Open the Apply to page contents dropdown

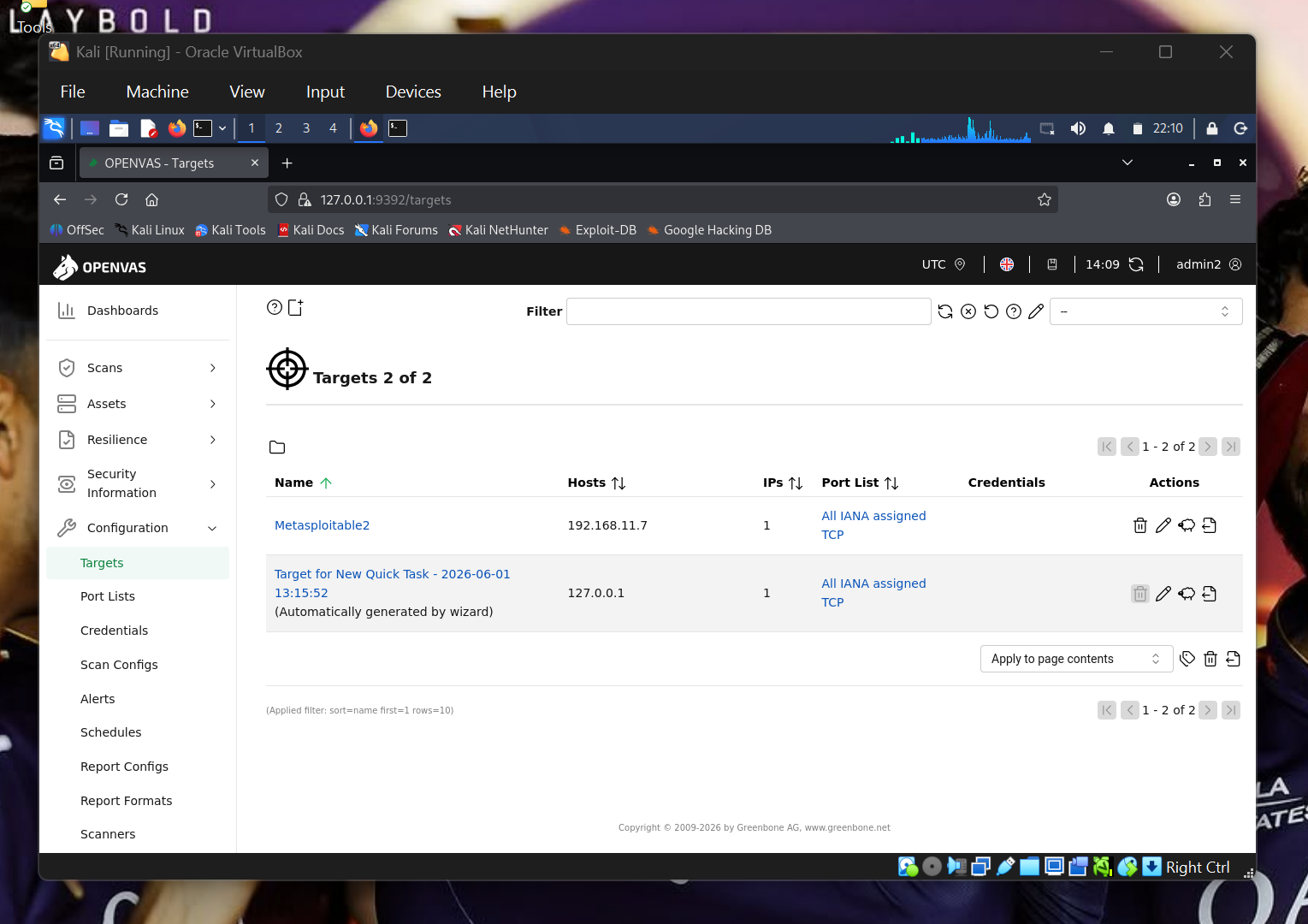(1076, 659)
